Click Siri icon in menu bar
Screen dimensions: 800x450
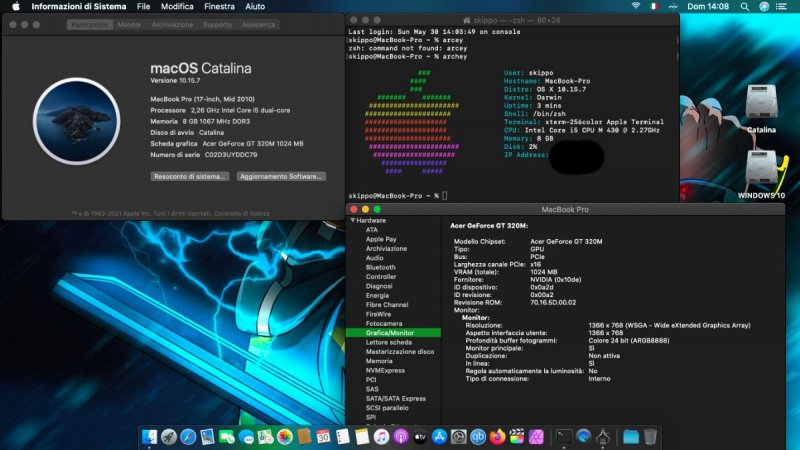point(764,6)
